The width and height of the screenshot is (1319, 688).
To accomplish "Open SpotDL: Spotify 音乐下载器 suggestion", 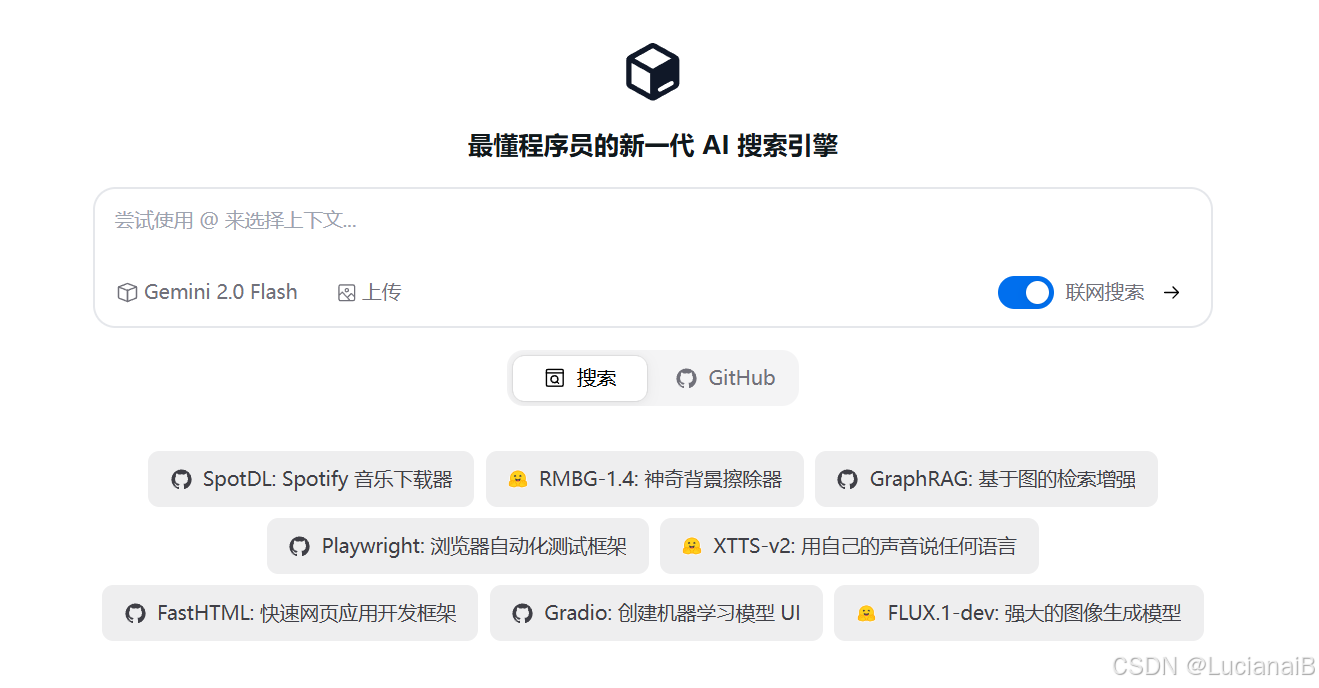I will tap(311, 479).
